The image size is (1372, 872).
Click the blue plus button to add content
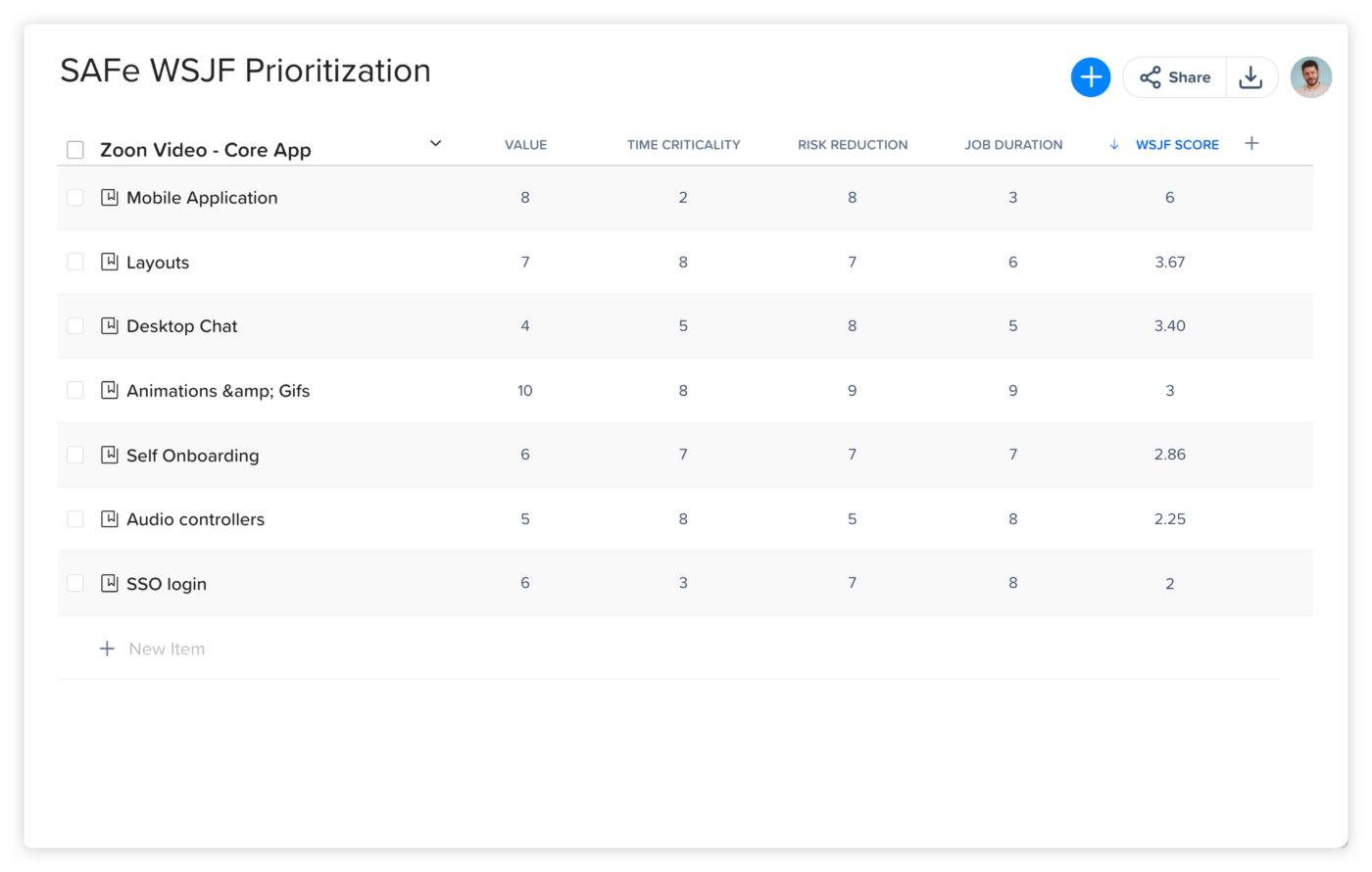coord(1091,76)
